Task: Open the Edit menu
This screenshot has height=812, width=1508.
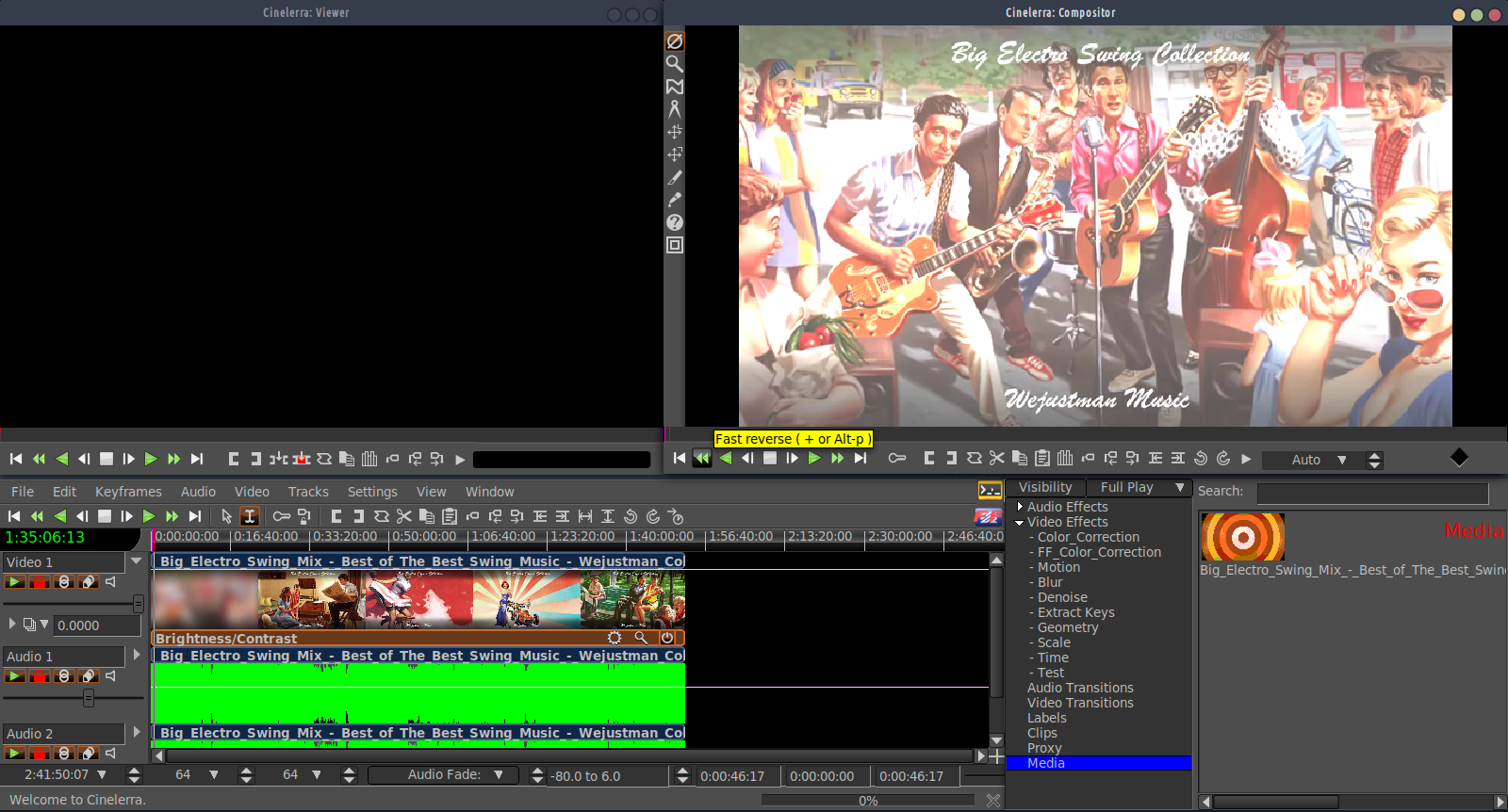Action: (x=65, y=492)
